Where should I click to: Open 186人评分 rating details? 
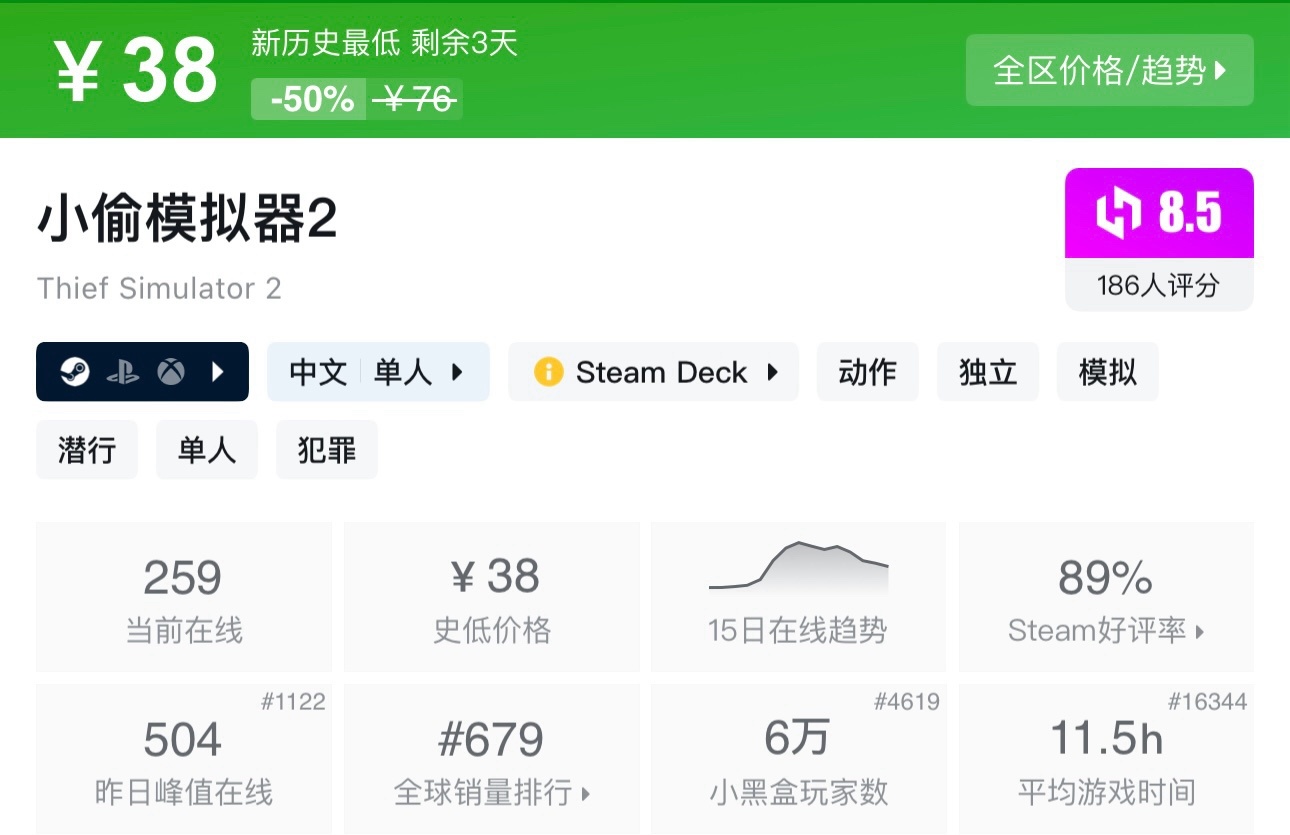pos(1158,284)
